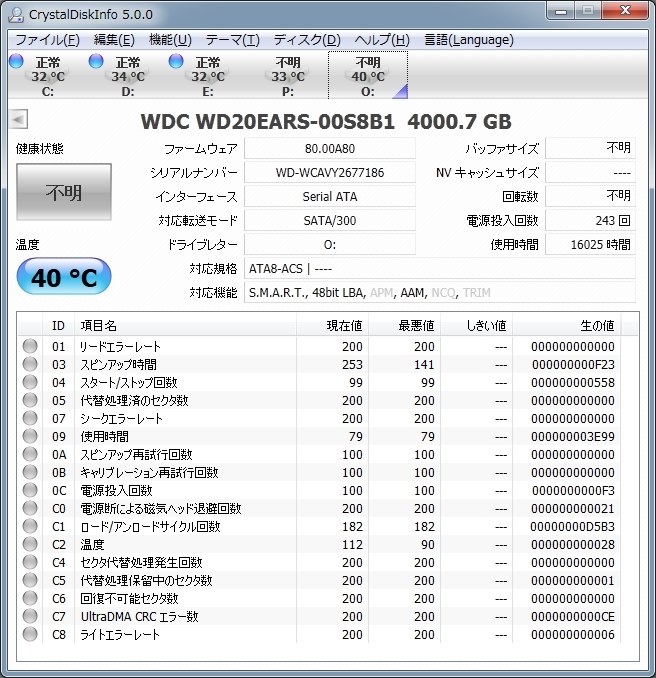Click status circle for row C6 回復不可能セクタ数
Image resolution: width=656 pixels, height=678 pixels.
point(30,598)
